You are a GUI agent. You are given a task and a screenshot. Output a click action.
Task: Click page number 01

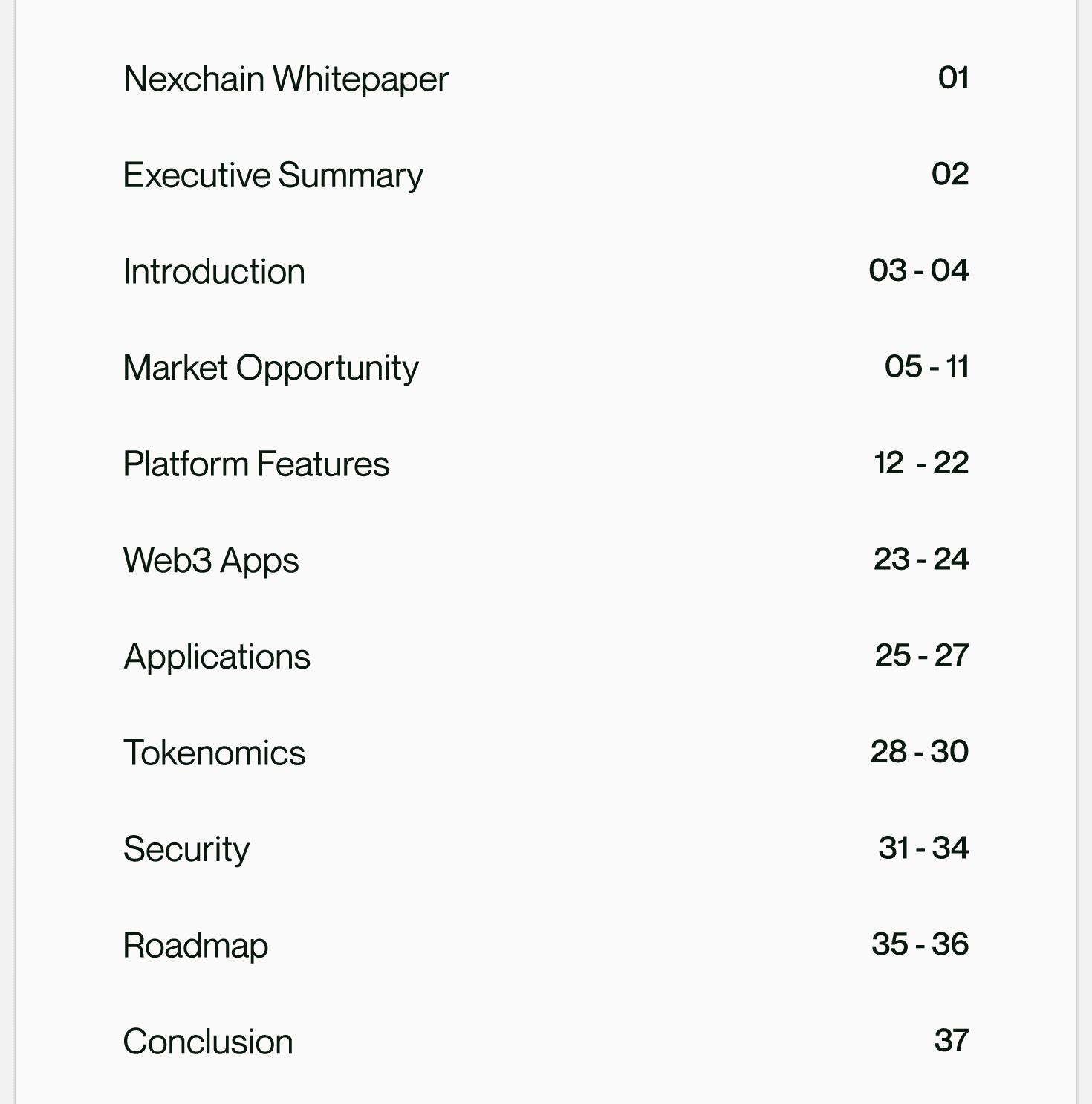click(x=953, y=78)
